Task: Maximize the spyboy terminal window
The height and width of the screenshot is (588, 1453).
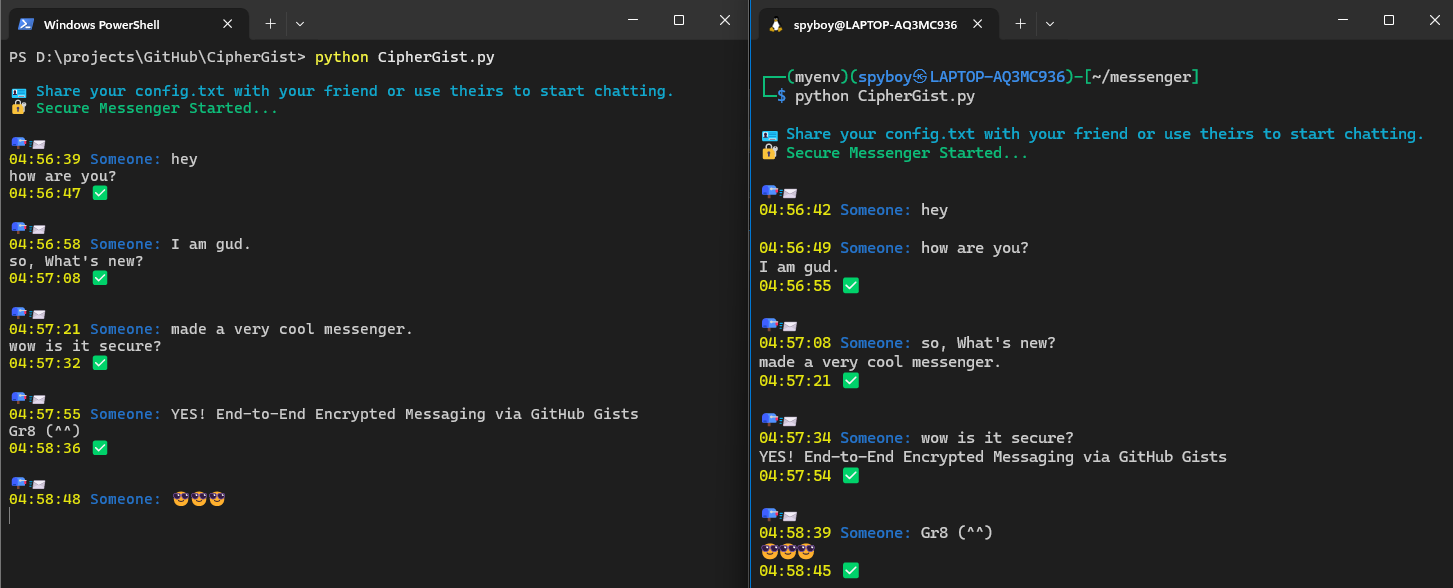Action: pyautogui.click(x=1389, y=20)
